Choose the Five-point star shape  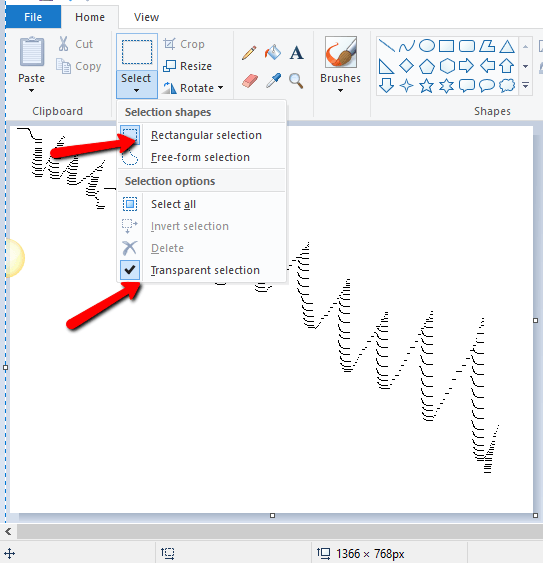(x=426, y=86)
